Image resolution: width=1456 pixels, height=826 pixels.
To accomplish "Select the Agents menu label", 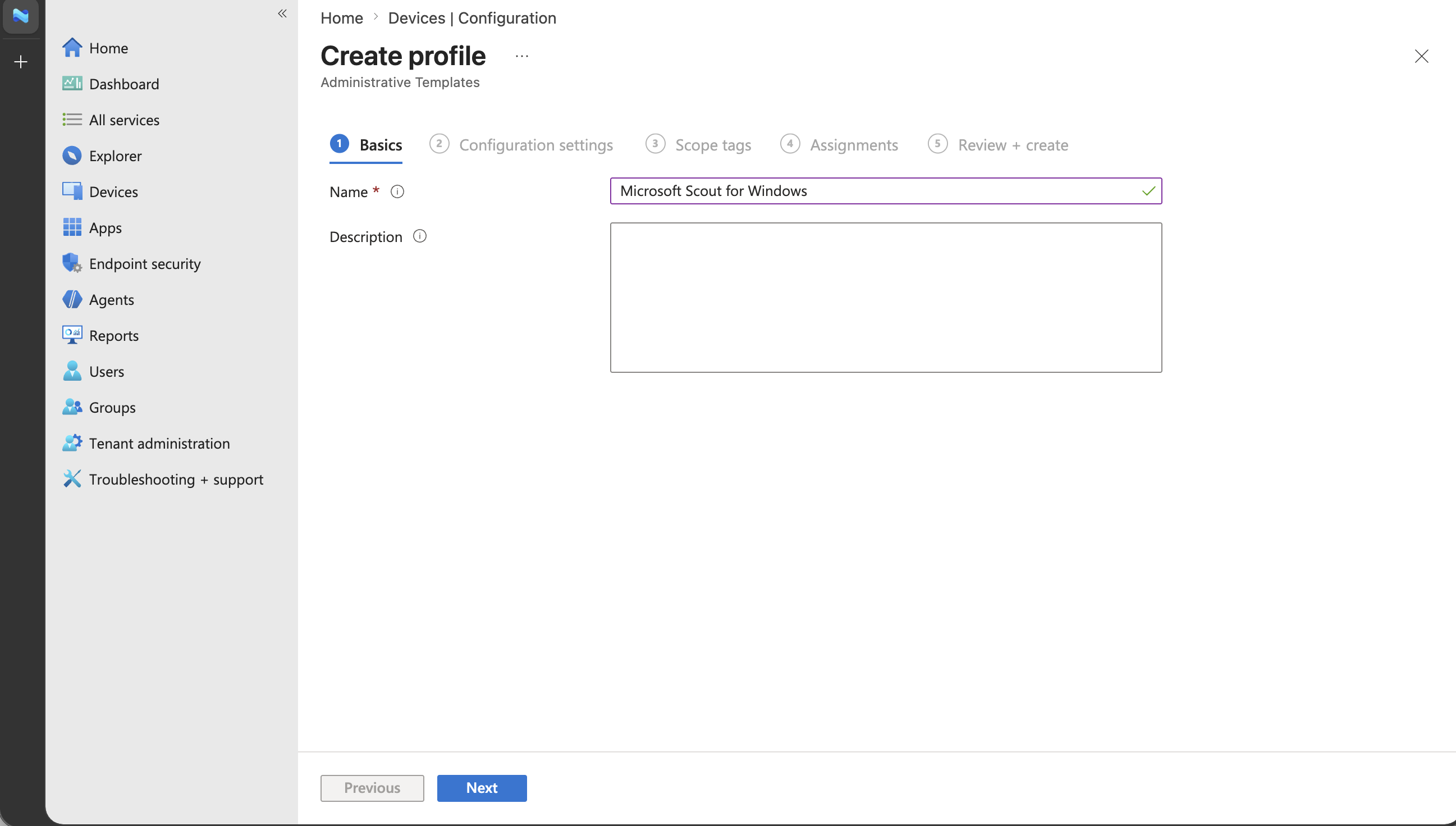I will (112, 299).
